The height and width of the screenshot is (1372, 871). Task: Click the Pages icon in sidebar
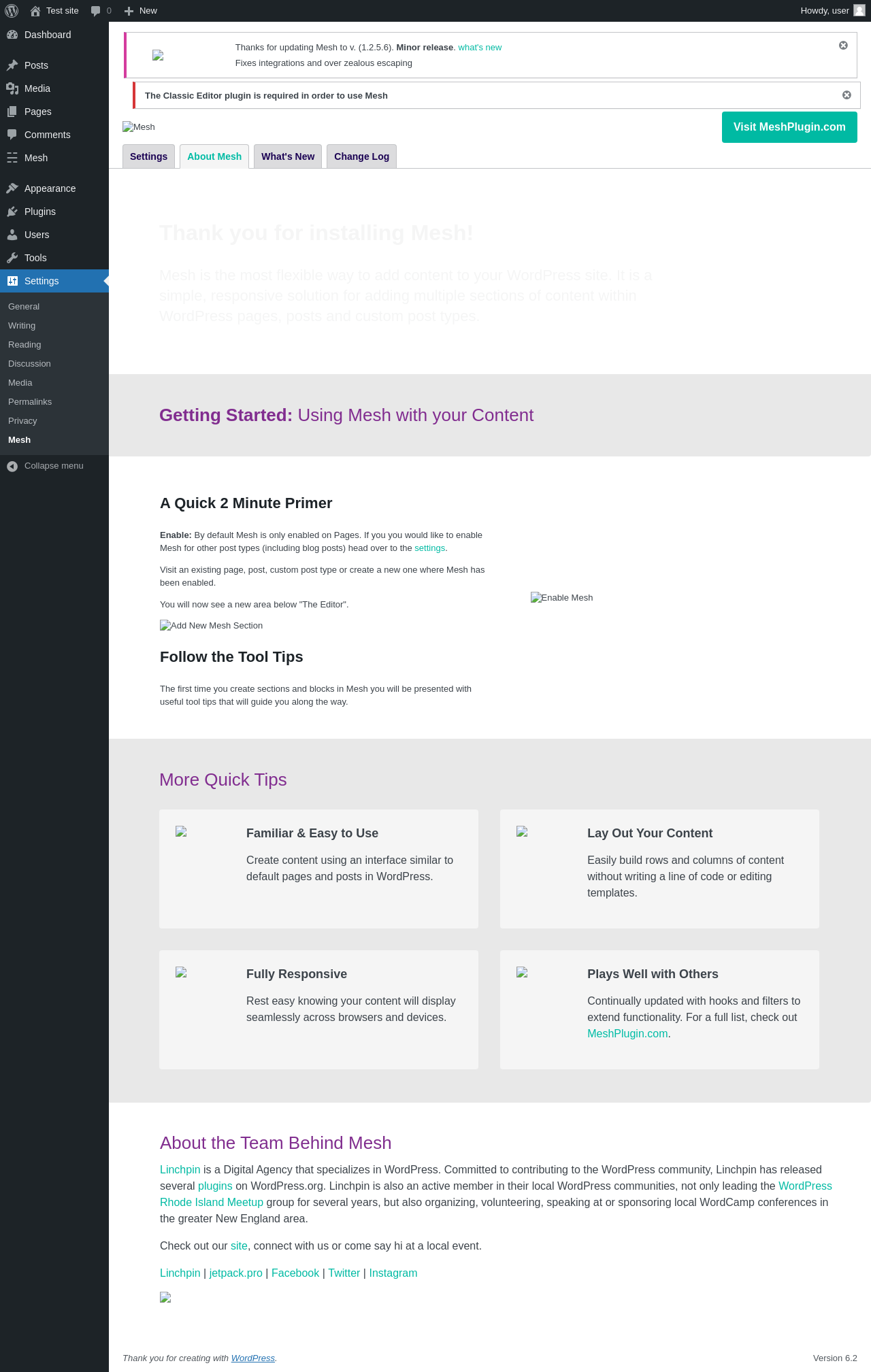click(x=12, y=112)
